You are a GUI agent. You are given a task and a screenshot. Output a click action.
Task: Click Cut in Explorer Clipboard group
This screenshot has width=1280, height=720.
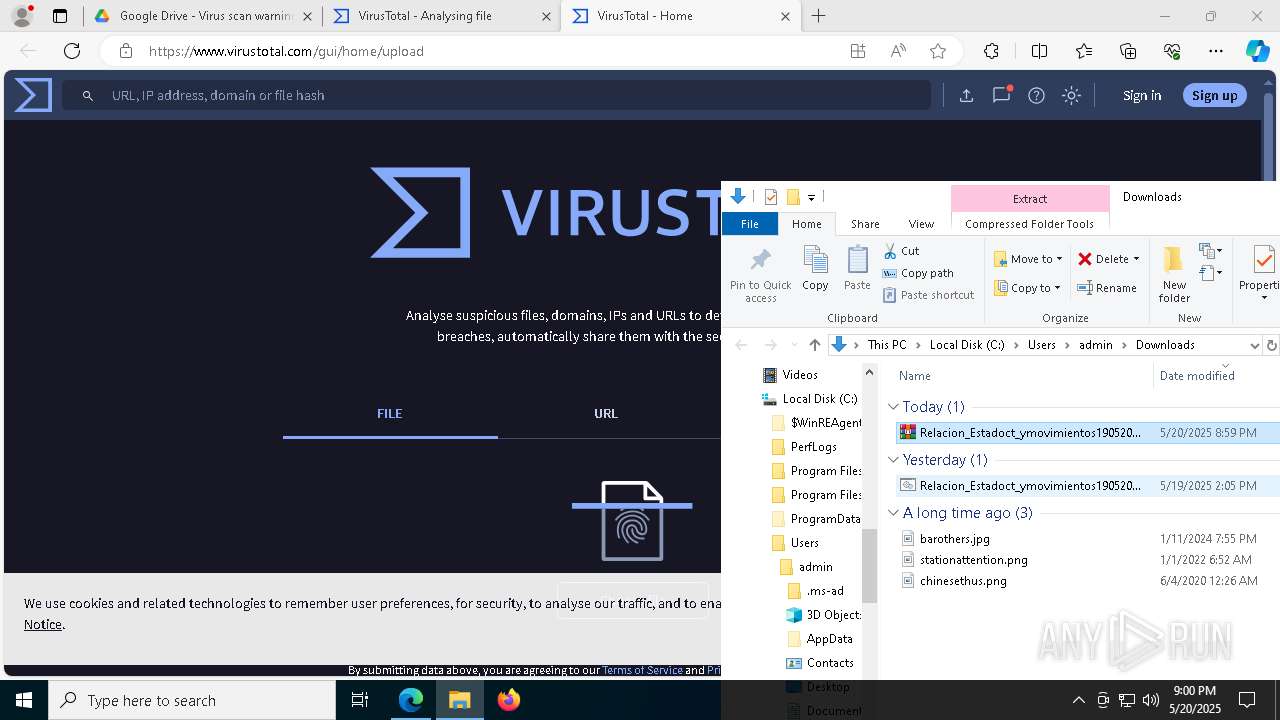(901, 251)
